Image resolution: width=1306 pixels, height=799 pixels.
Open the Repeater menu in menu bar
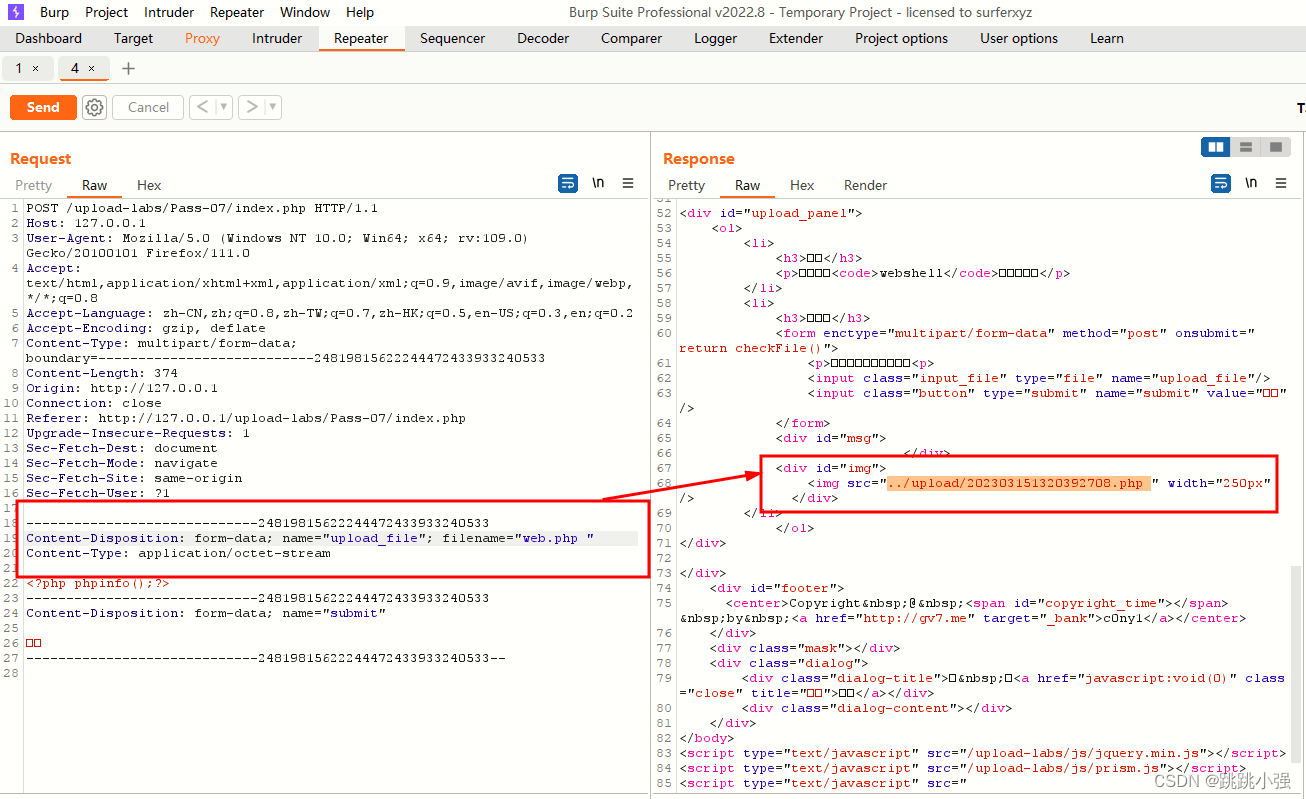pos(237,12)
